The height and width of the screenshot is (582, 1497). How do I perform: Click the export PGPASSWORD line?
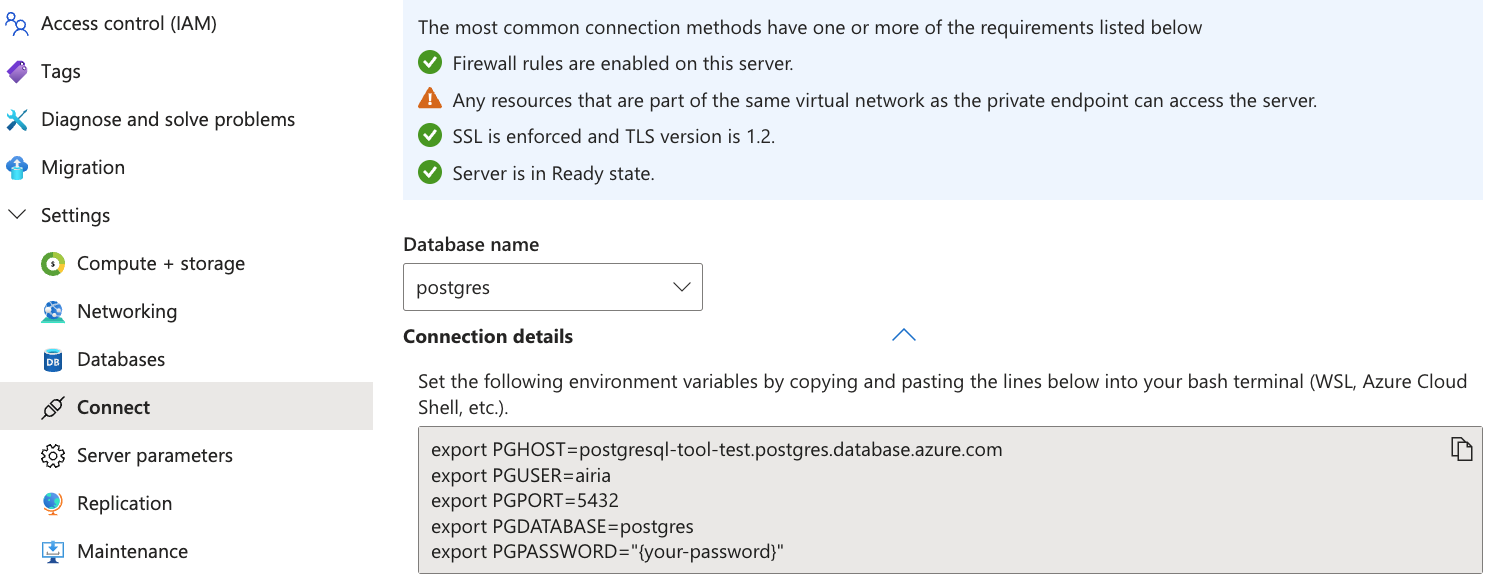(x=608, y=551)
